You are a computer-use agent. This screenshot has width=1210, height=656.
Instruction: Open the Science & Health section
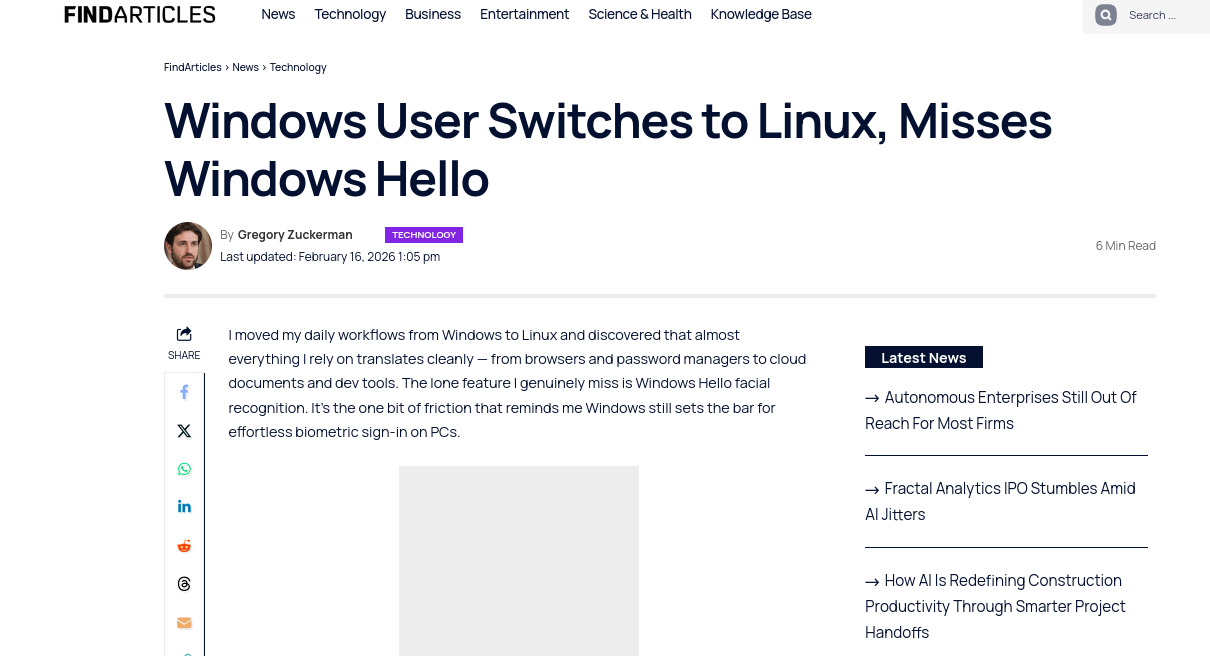(x=640, y=14)
